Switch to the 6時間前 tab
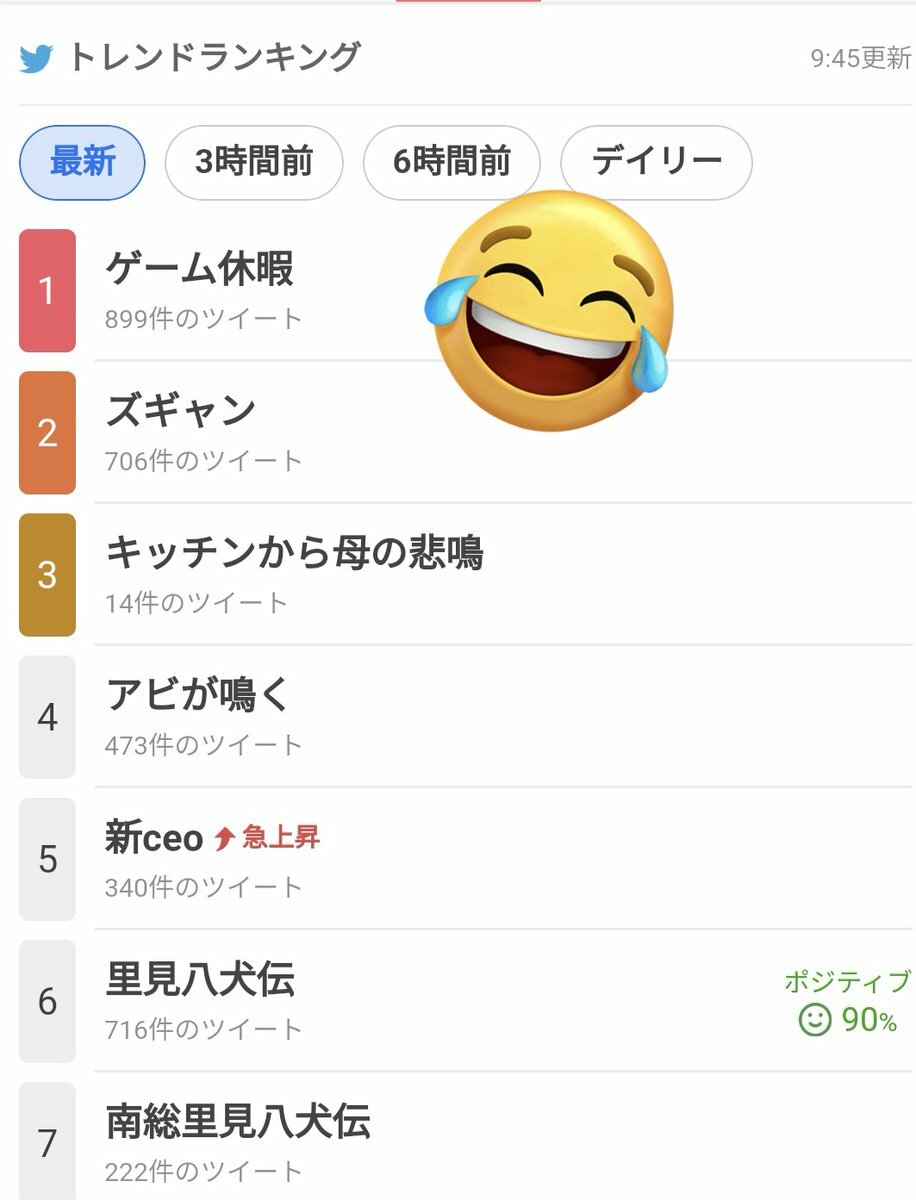This screenshot has width=916, height=1200. point(451,162)
